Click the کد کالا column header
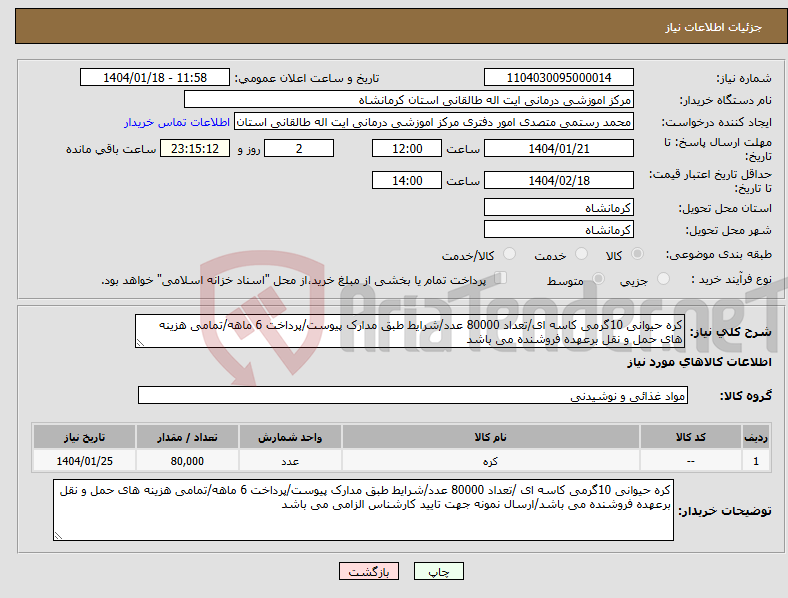788x598 pixels. pos(691,437)
